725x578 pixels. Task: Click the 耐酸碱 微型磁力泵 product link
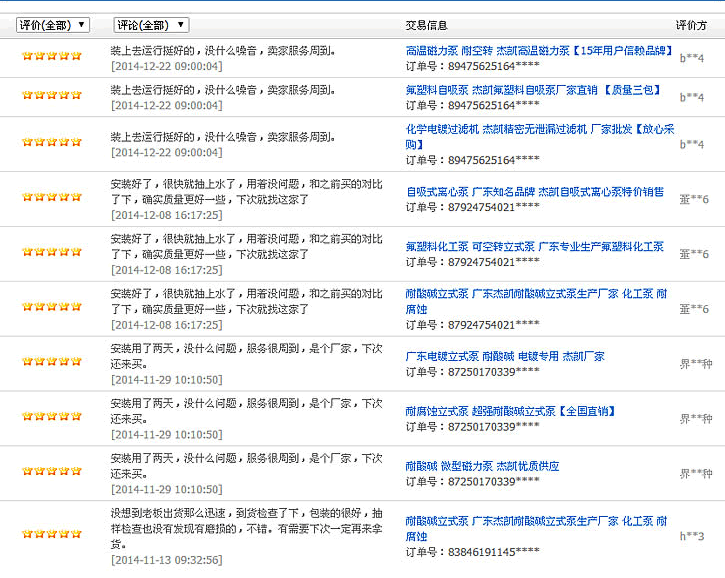[x=482, y=466]
